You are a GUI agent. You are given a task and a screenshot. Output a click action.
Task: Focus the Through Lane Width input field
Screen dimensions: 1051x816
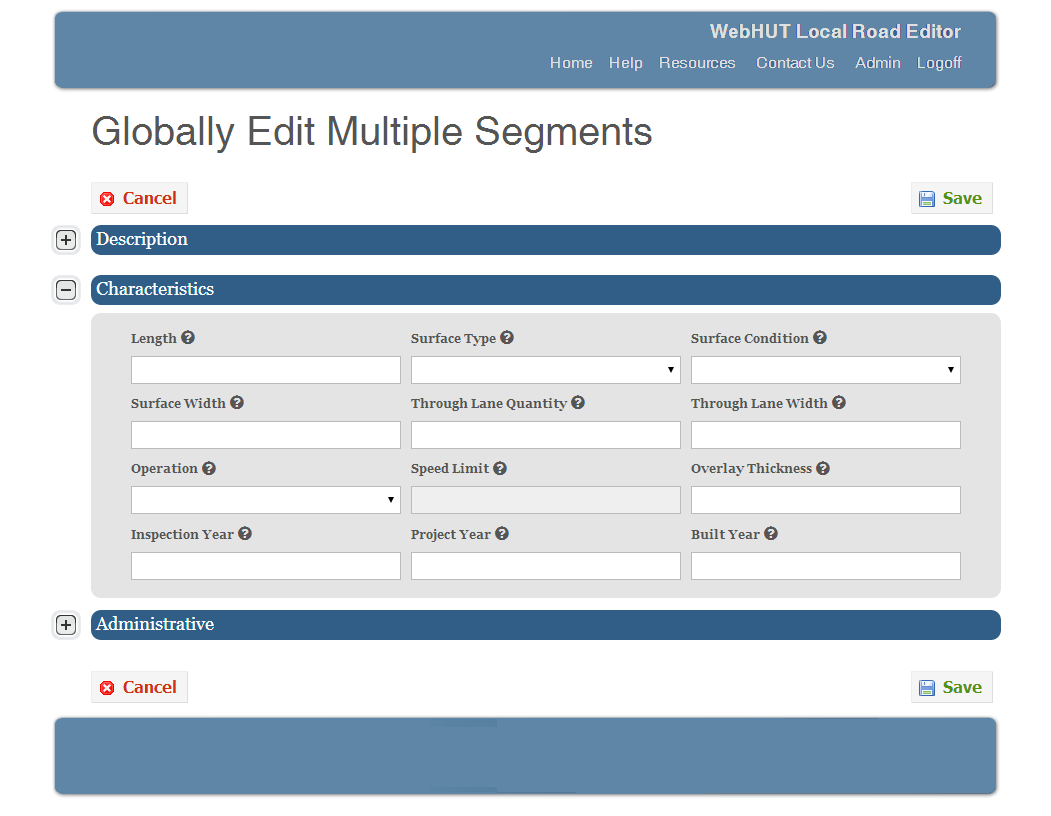[826, 435]
